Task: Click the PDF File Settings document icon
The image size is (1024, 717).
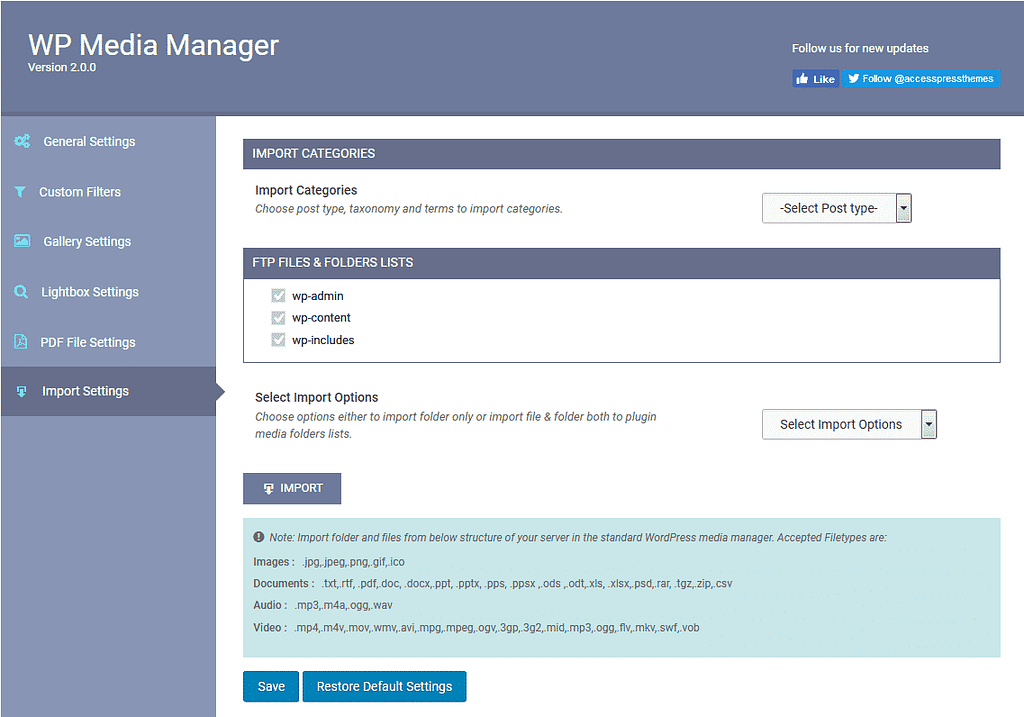Action: 21,342
